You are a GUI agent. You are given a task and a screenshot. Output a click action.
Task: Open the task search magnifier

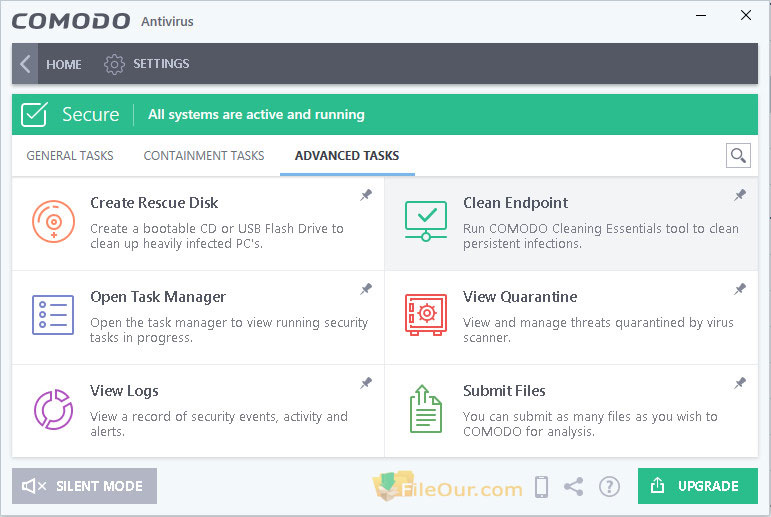tap(738, 155)
